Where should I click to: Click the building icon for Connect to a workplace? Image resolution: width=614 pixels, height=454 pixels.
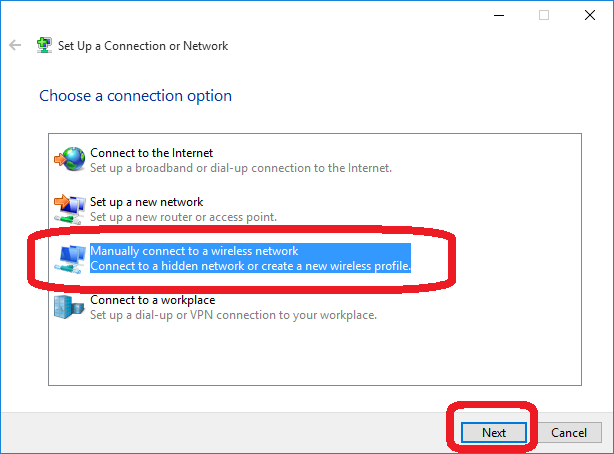tap(69, 307)
